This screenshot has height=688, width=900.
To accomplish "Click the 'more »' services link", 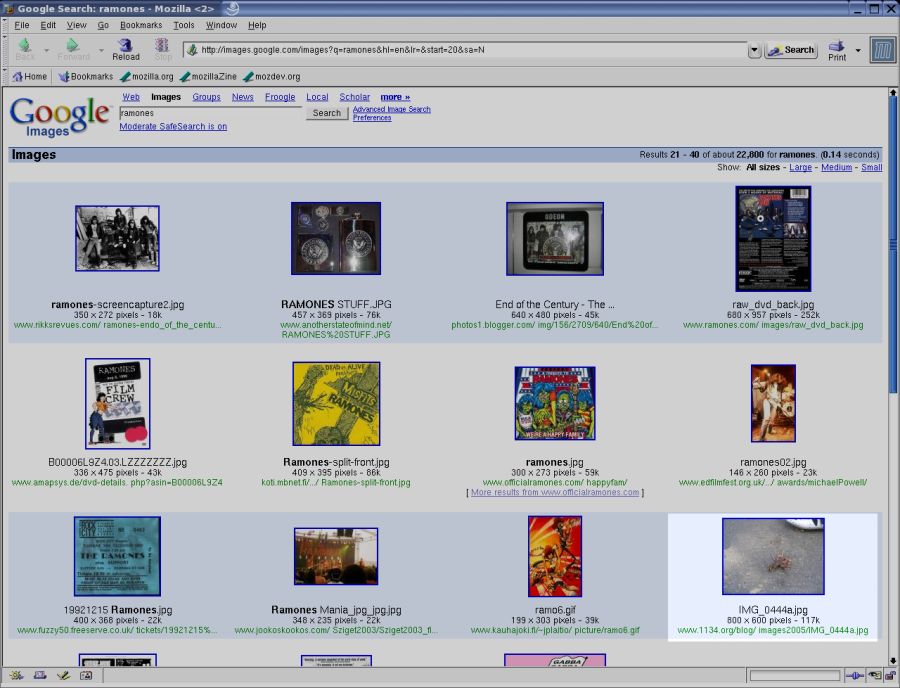I will click(x=395, y=97).
